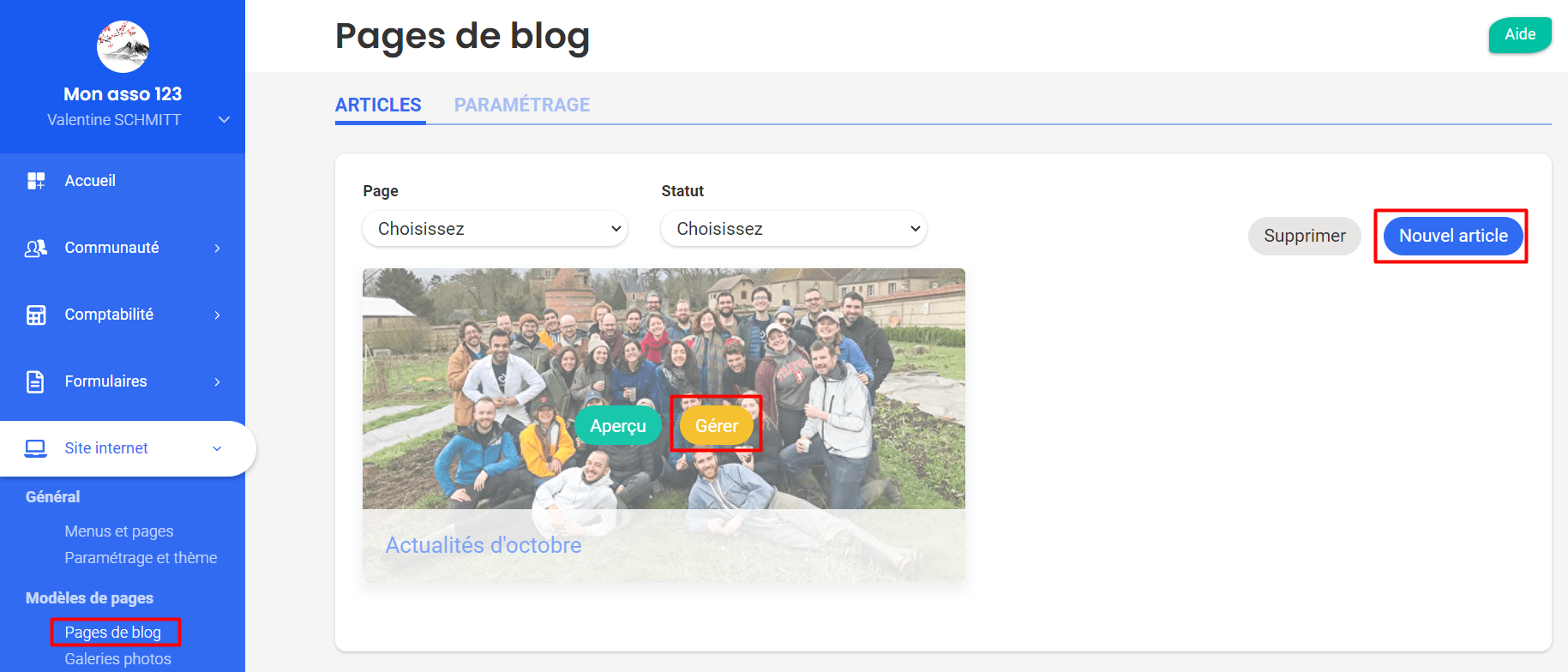Viewport: 1568px width, 672px height.
Task: Open the Galeries photos link
Action: (x=118, y=659)
